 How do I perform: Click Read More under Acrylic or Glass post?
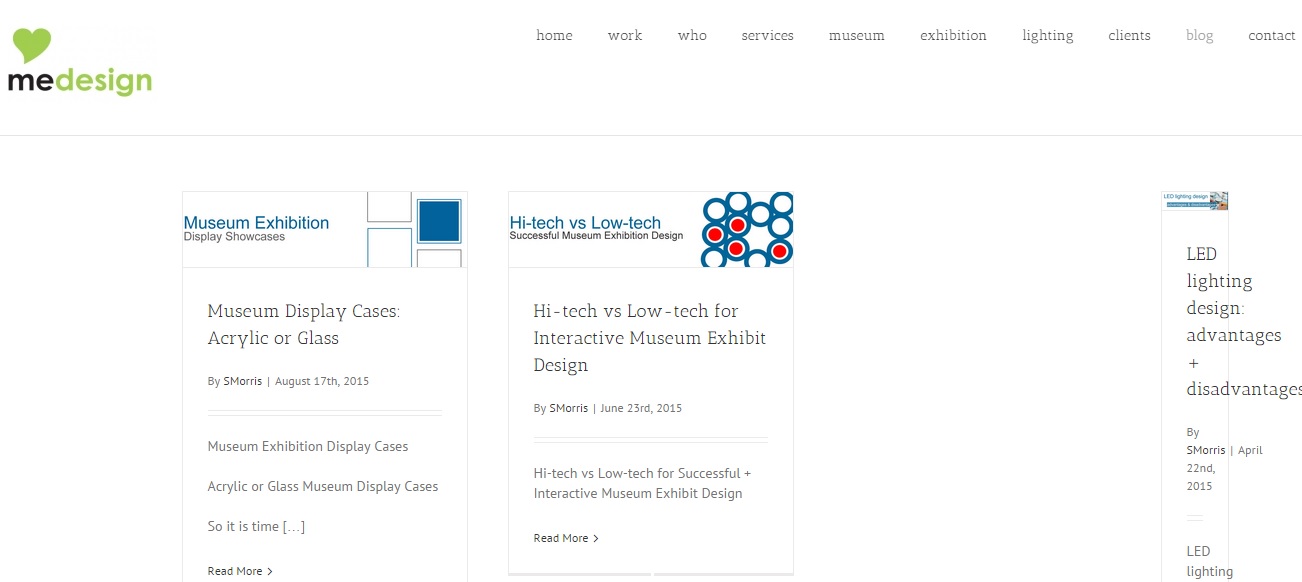(x=240, y=571)
